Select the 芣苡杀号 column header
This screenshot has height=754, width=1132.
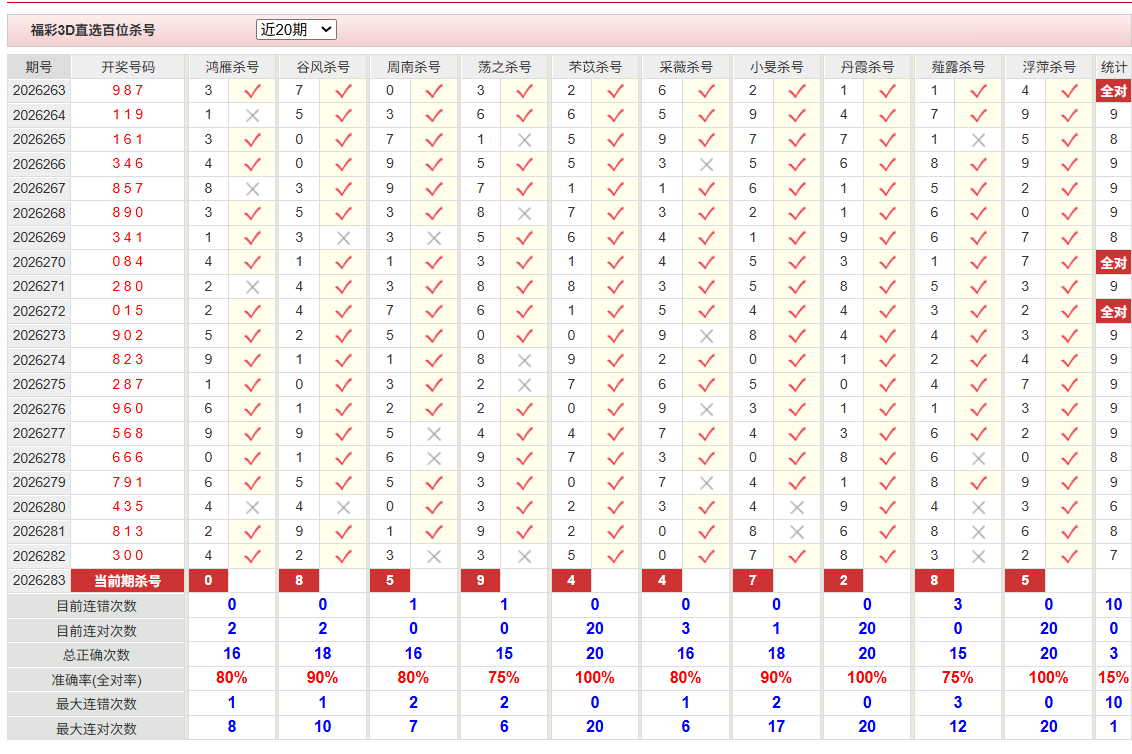[595, 67]
